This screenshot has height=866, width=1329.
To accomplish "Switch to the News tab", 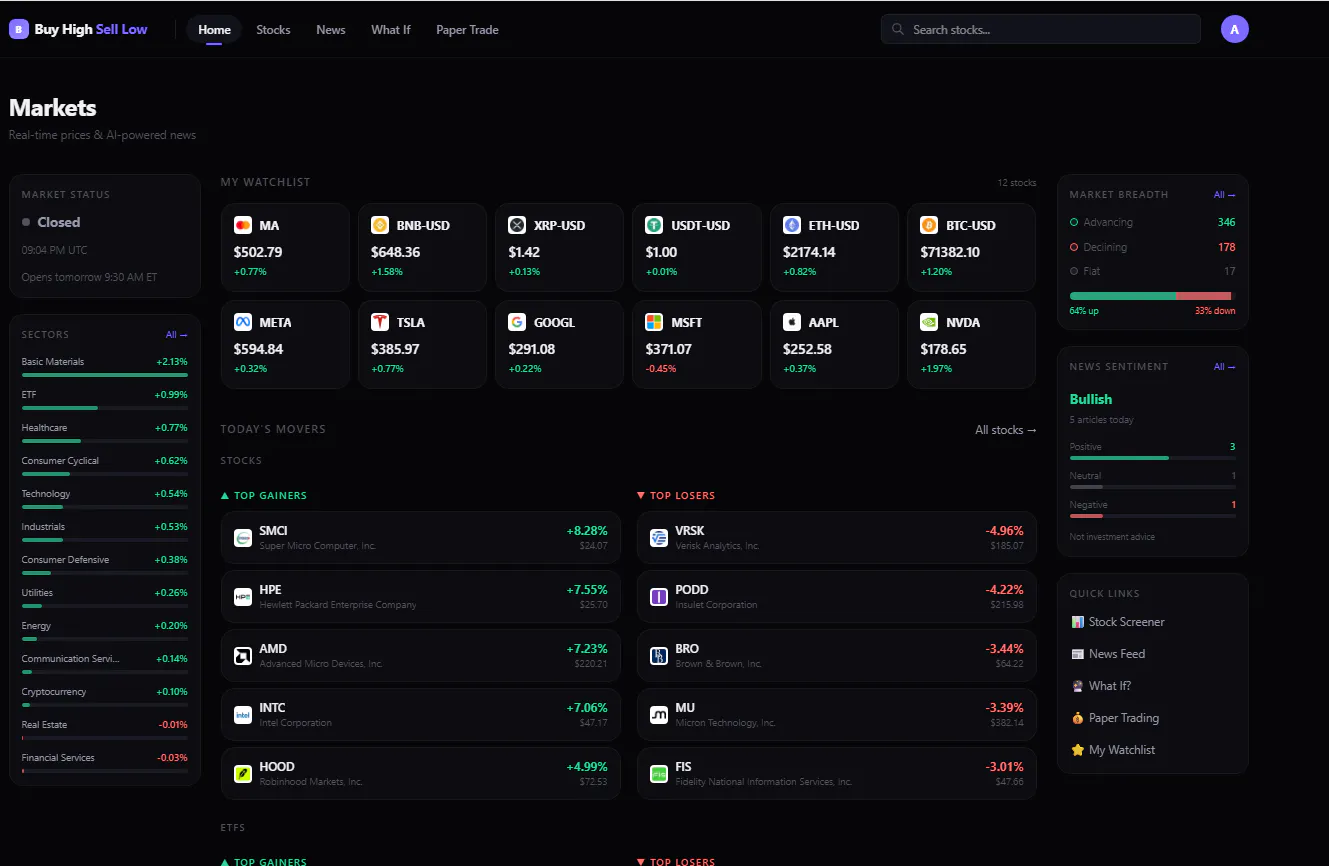I will (331, 30).
